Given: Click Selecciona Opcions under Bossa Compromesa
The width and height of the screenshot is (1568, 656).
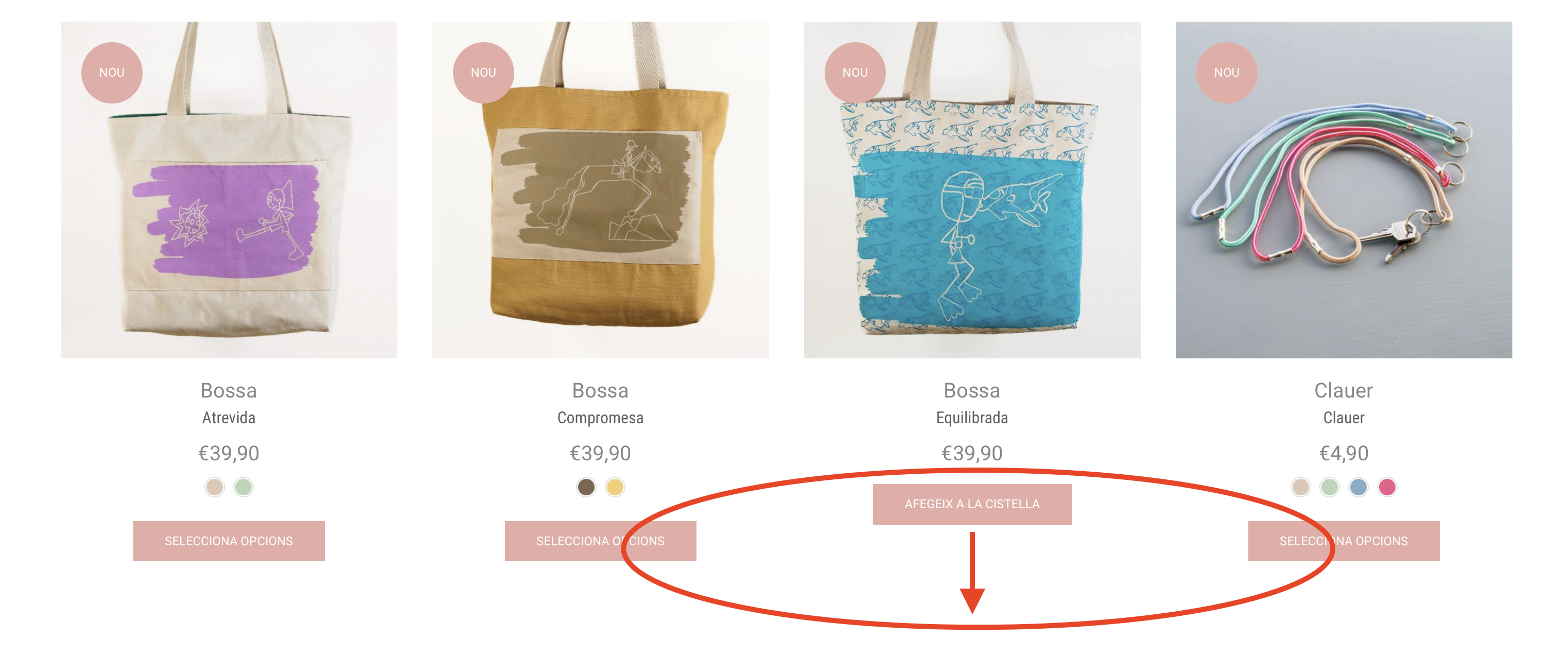Looking at the screenshot, I should click(600, 541).
